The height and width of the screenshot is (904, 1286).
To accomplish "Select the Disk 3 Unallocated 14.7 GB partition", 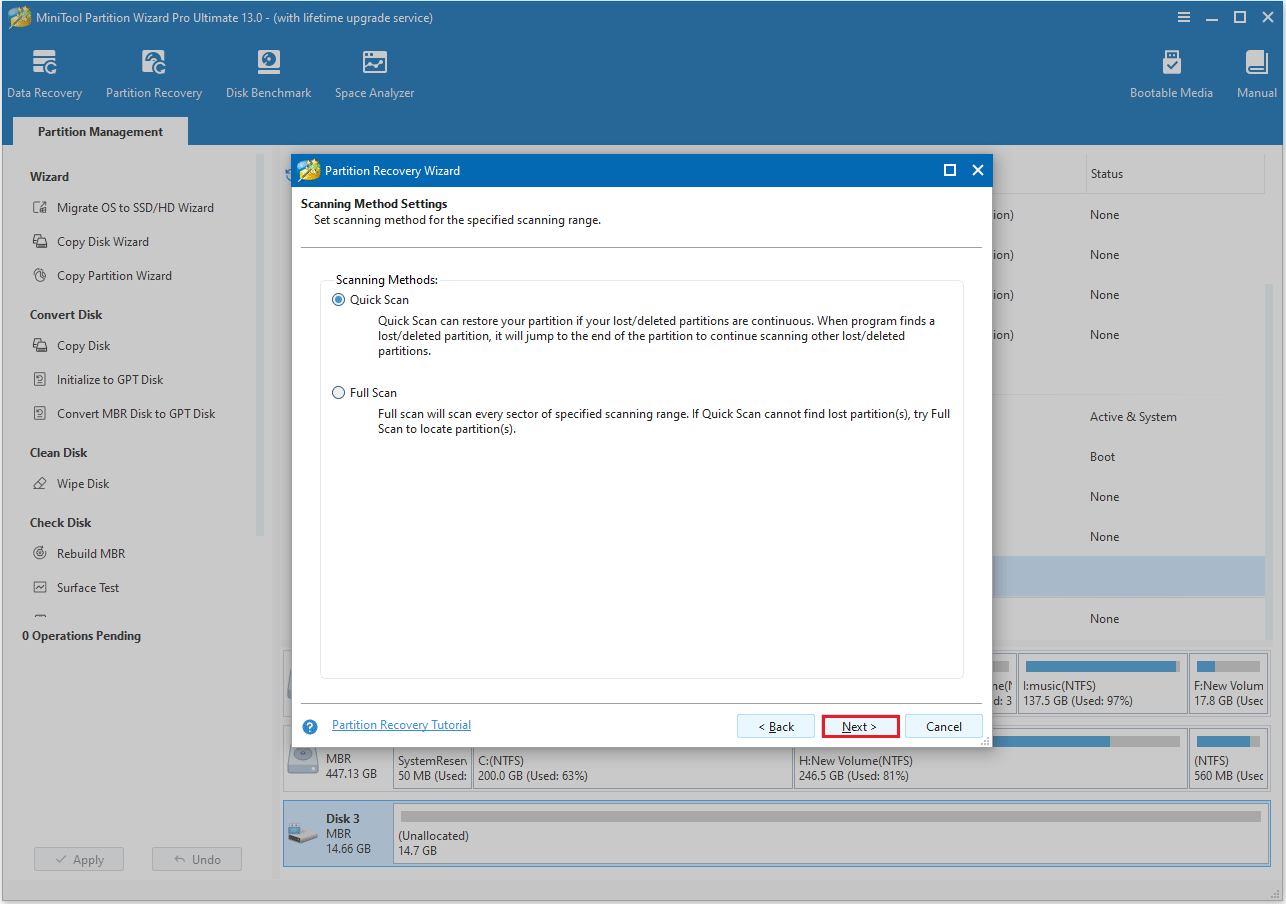I will point(830,832).
